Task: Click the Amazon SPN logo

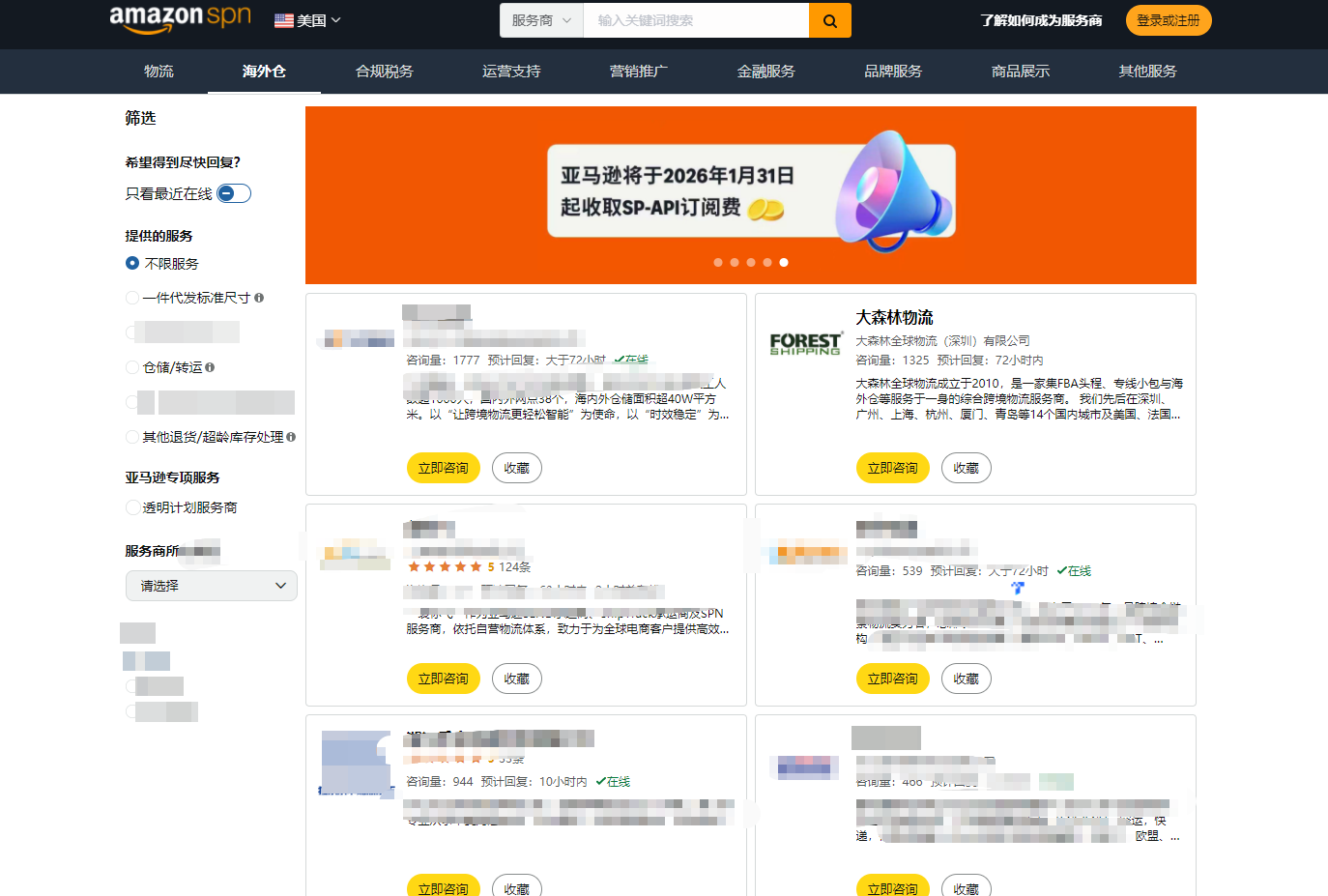Action: click(180, 18)
